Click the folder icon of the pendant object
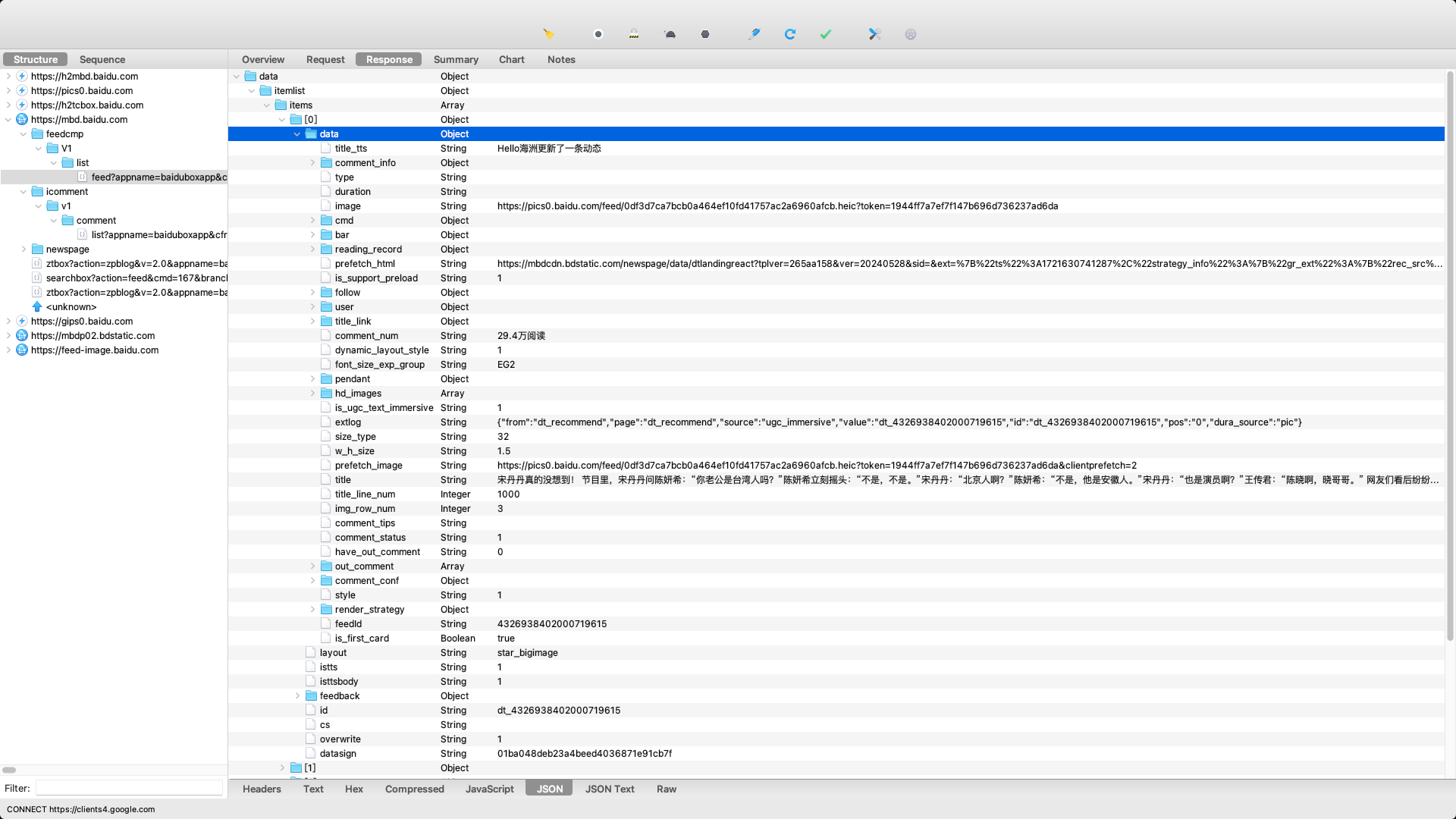The image size is (1456, 819). (x=326, y=378)
